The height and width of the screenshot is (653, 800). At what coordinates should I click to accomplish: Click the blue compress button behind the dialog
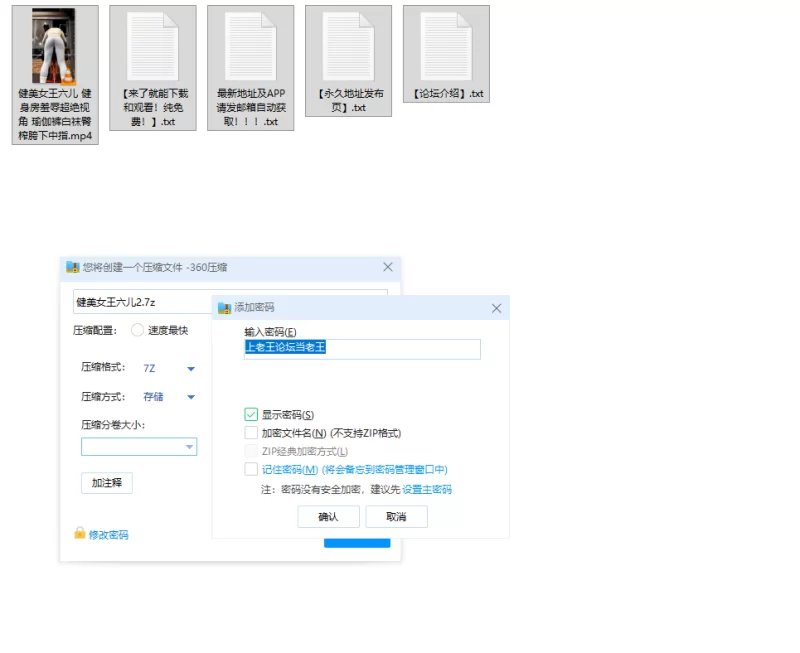pyautogui.click(x=357, y=543)
